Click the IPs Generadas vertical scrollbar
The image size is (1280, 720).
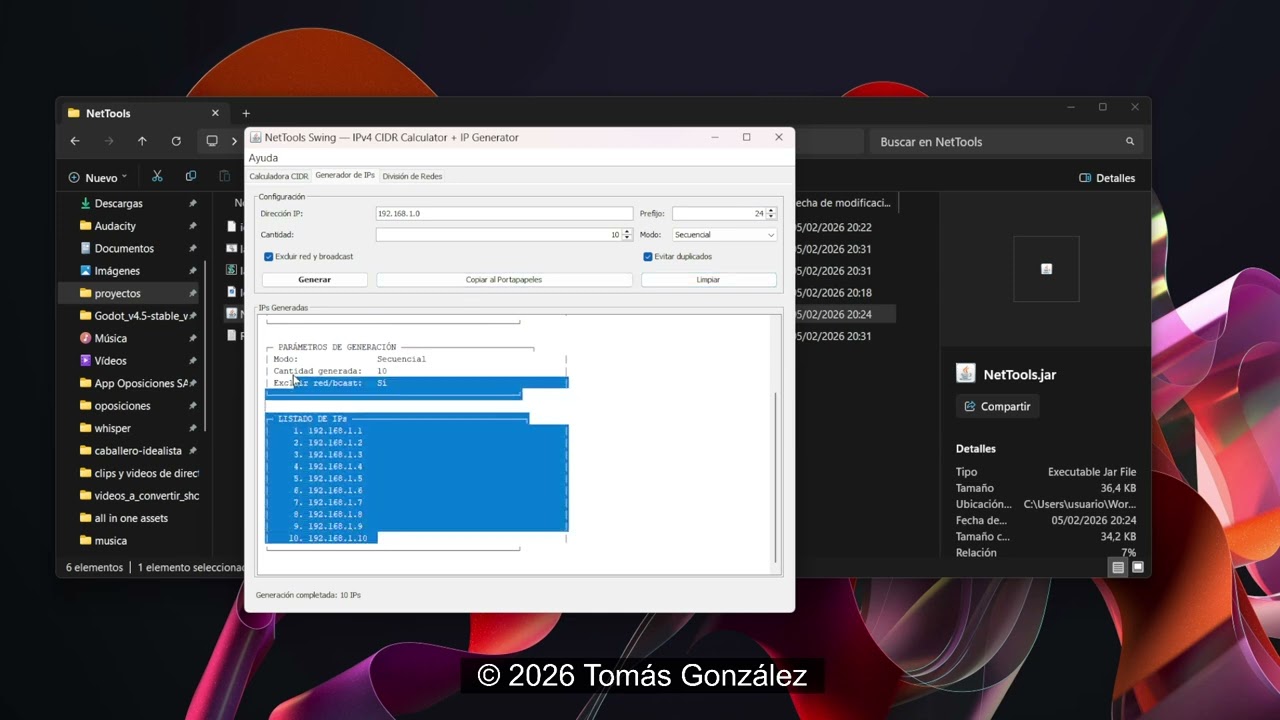[775, 478]
